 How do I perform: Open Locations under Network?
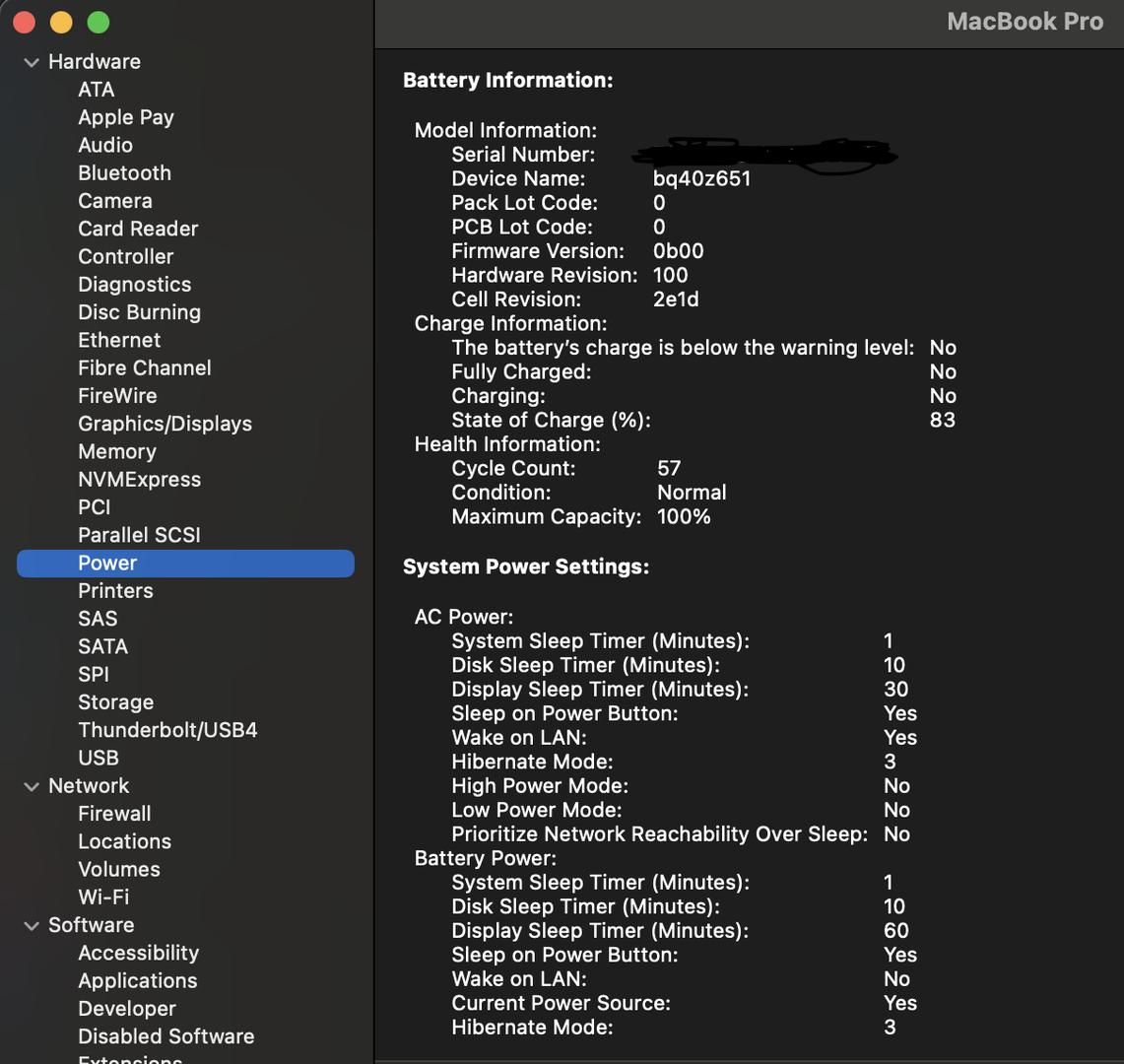125,841
